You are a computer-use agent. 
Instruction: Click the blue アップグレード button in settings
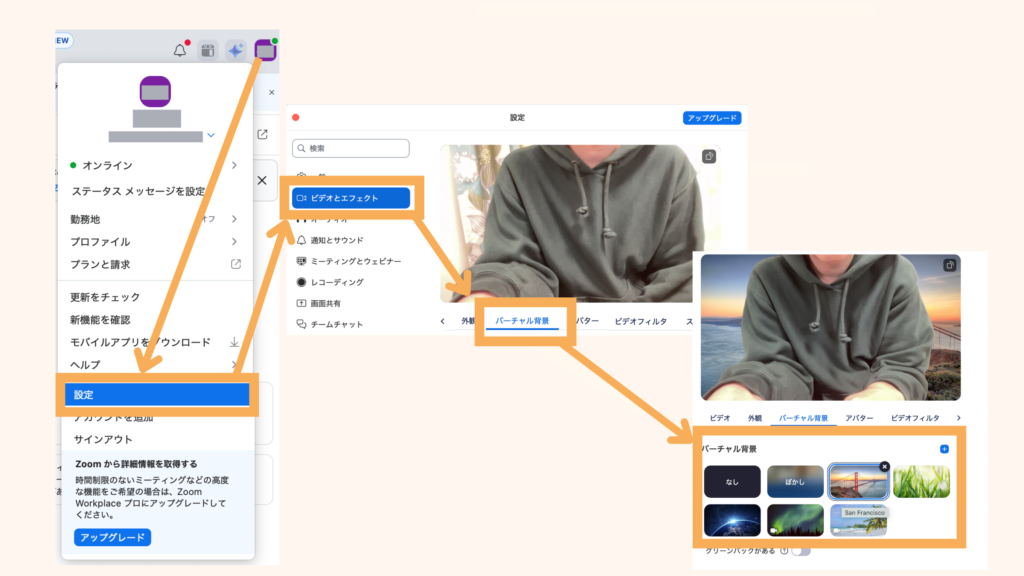click(x=712, y=118)
